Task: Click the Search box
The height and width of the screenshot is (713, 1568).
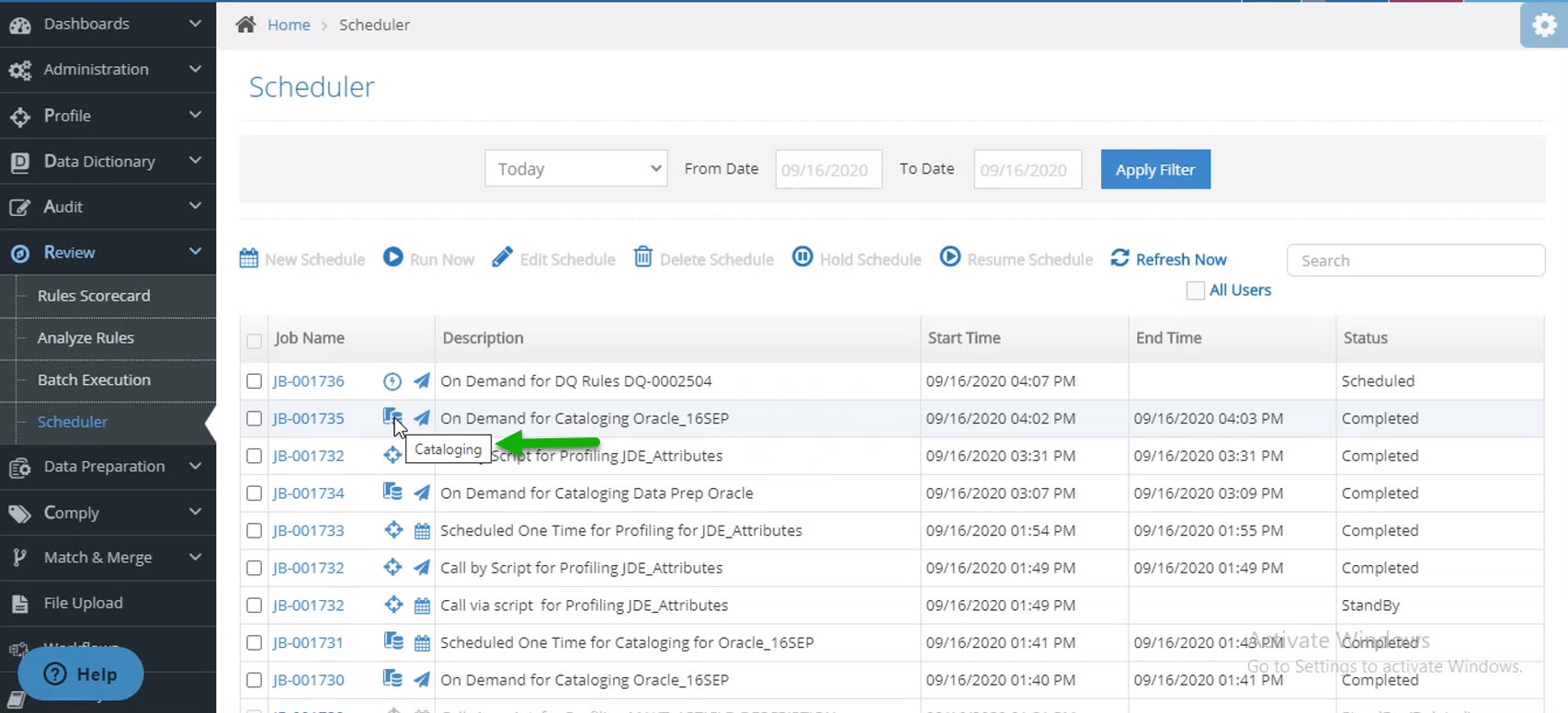Action: point(1415,260)
